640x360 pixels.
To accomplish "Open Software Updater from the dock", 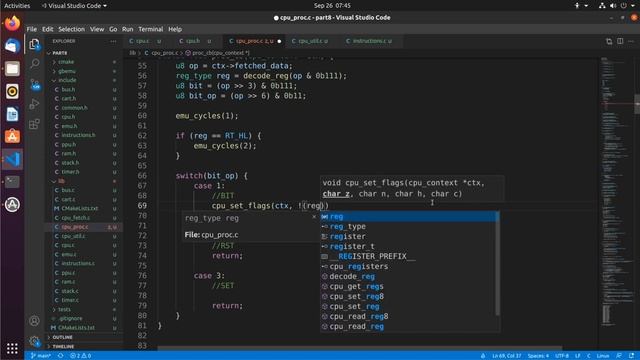I will [12, 204].
